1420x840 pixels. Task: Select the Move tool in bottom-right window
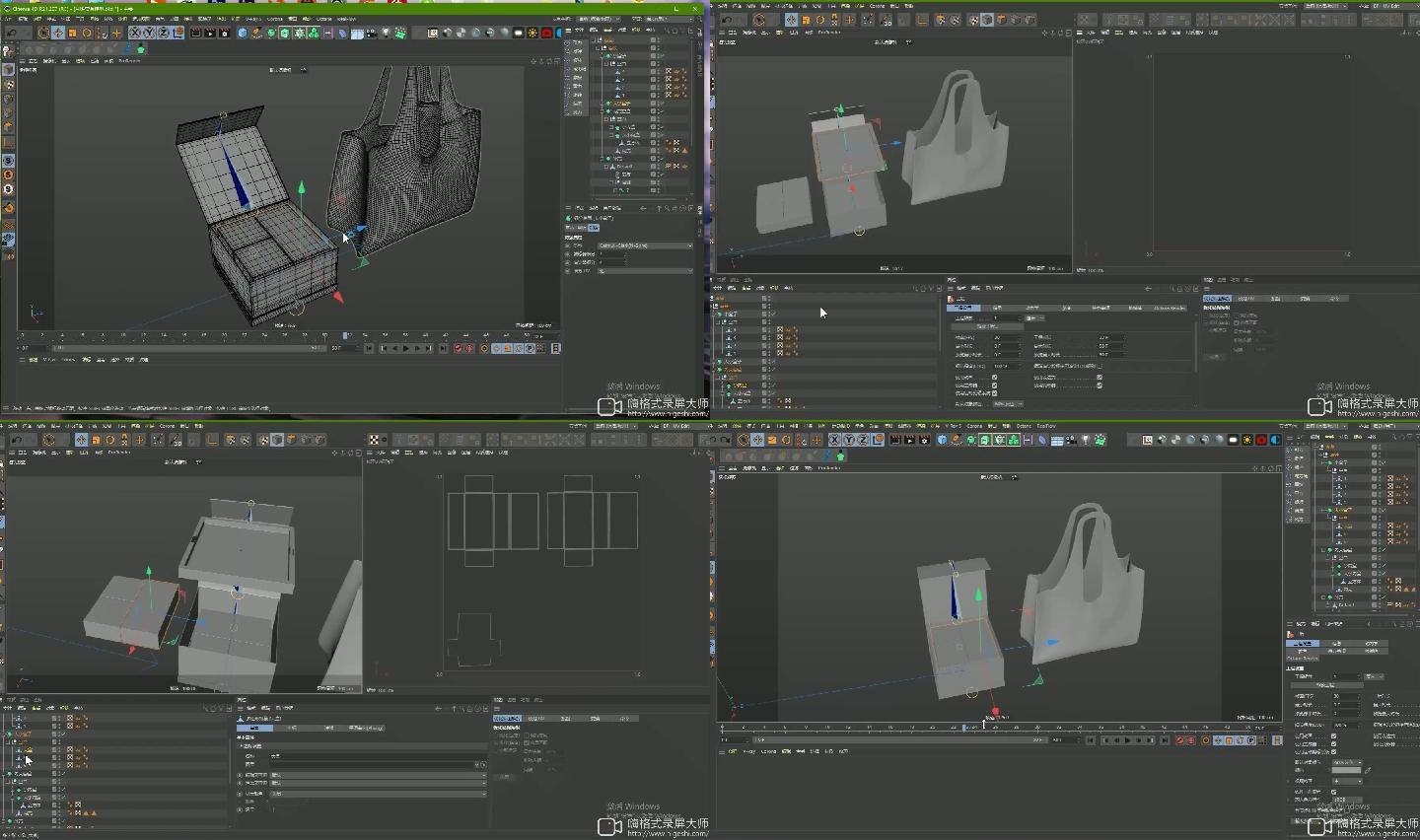(757, 440)
